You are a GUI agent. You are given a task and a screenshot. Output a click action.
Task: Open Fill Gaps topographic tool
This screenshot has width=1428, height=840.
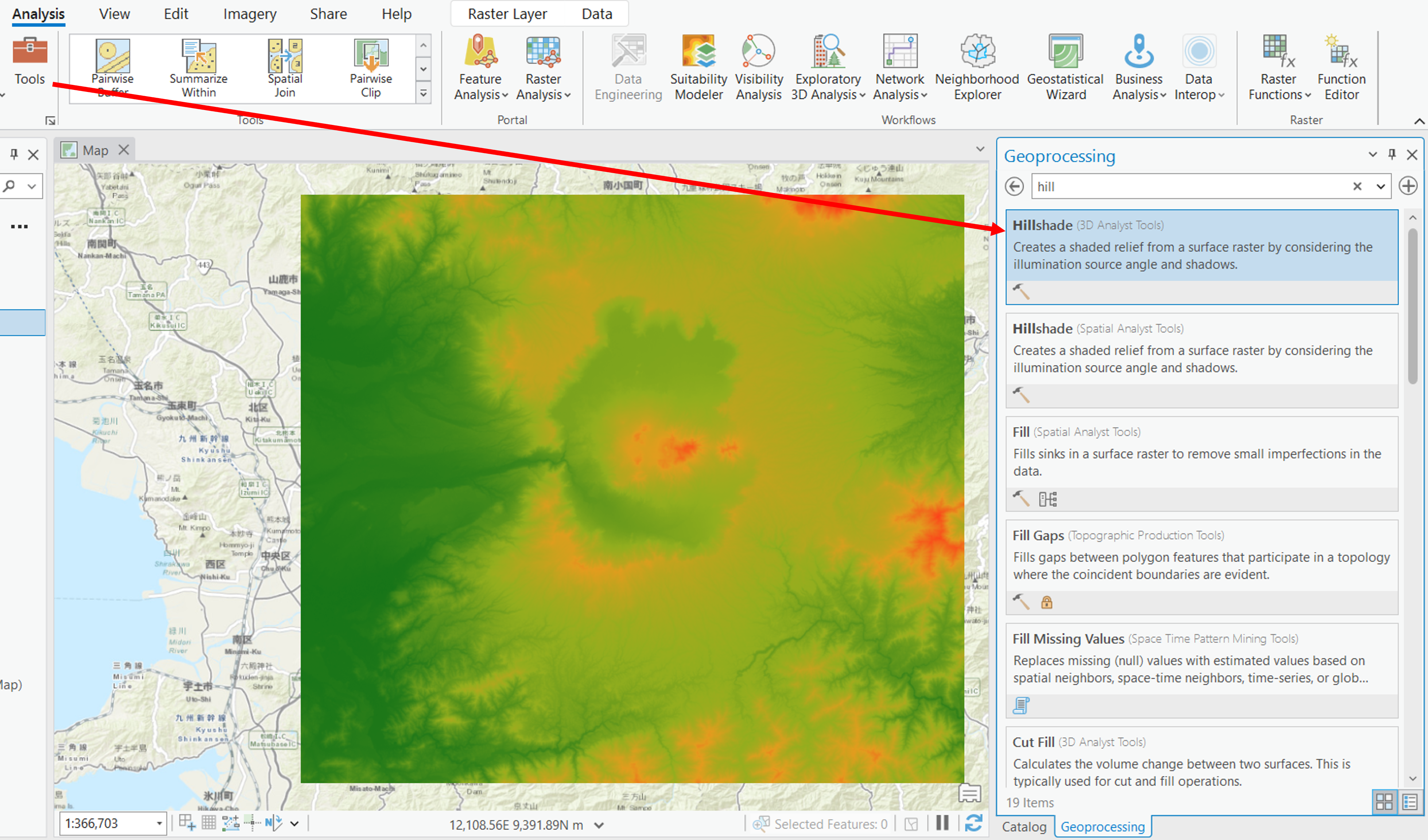click(1201, 567)
